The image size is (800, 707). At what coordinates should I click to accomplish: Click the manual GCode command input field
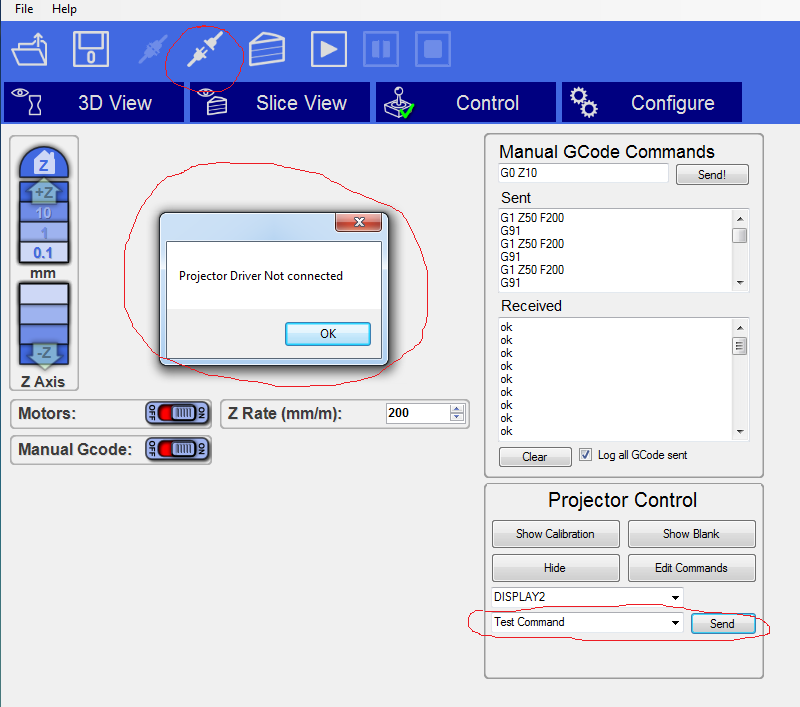pyautogui.click(x=583, y=173)
